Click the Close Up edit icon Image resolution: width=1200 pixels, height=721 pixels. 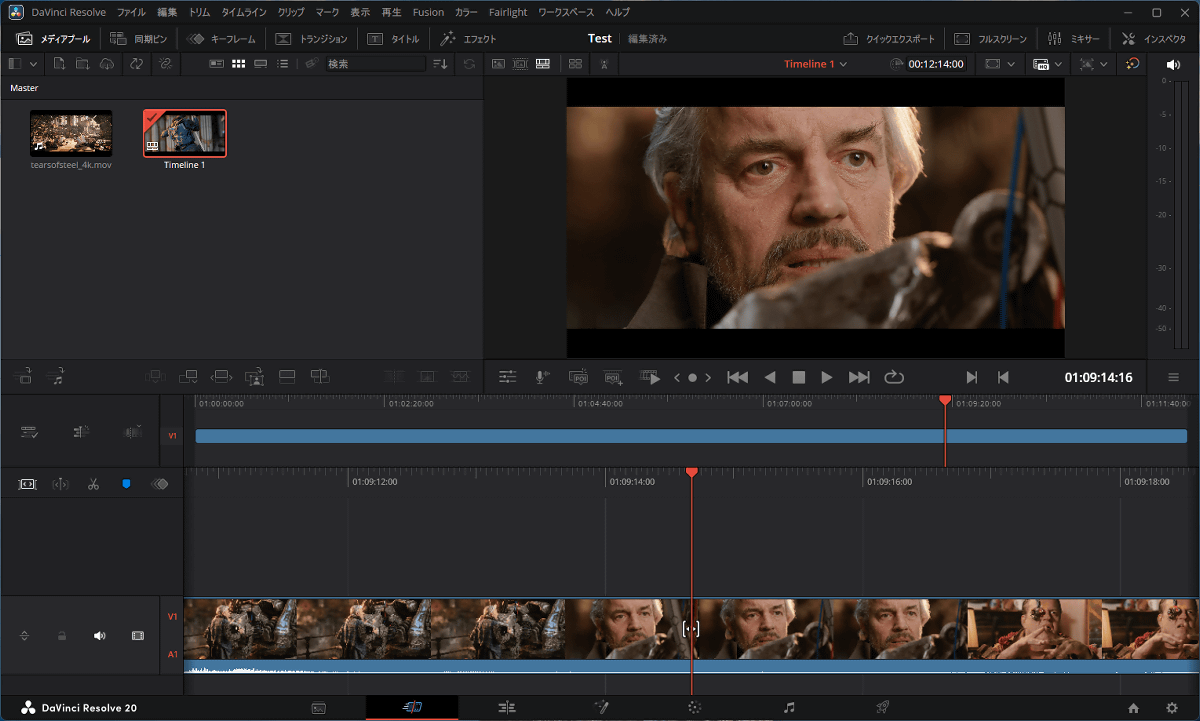(254, 377)
